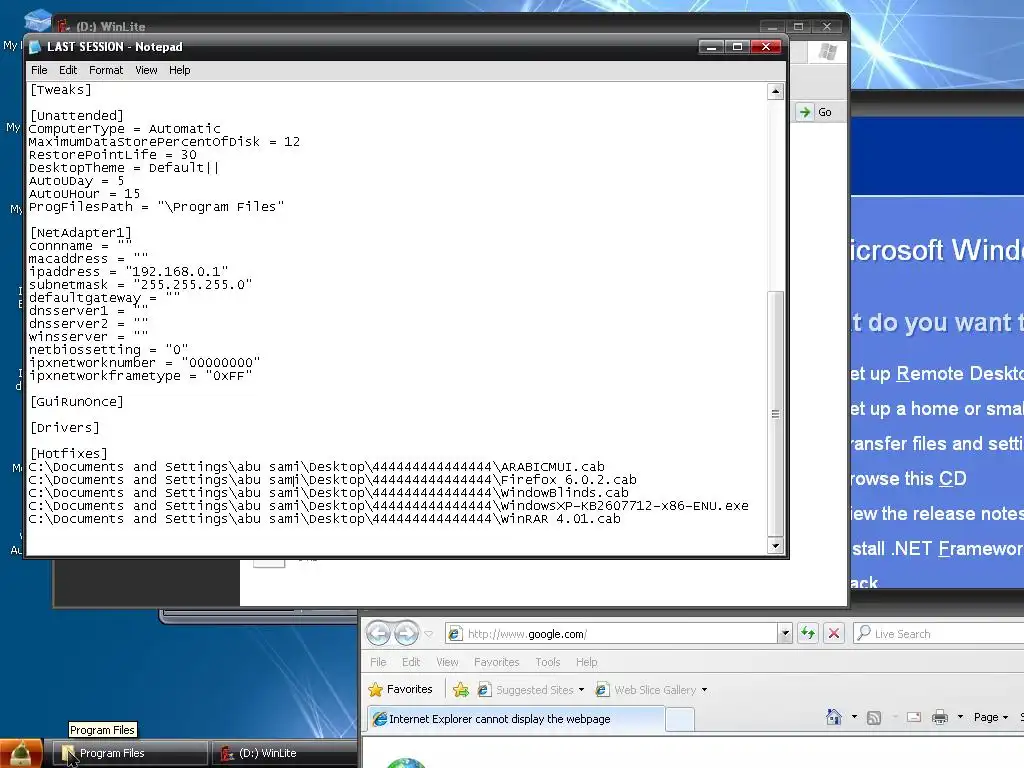This screenshot has height=768, width=1024.
Task: Open IE File menu
Action: click(378, 662)
